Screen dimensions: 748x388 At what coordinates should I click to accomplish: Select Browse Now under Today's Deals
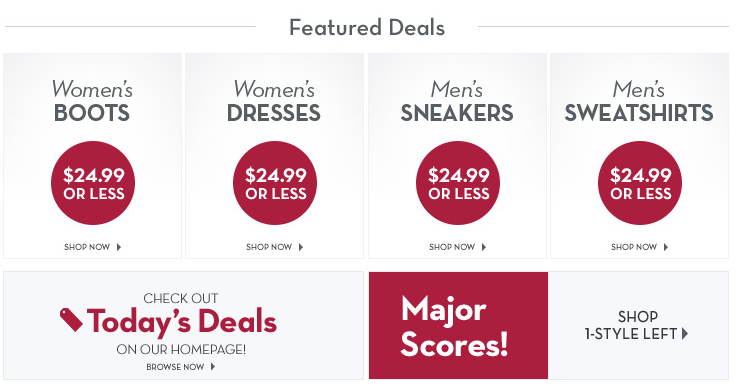[x=175, y=367]
